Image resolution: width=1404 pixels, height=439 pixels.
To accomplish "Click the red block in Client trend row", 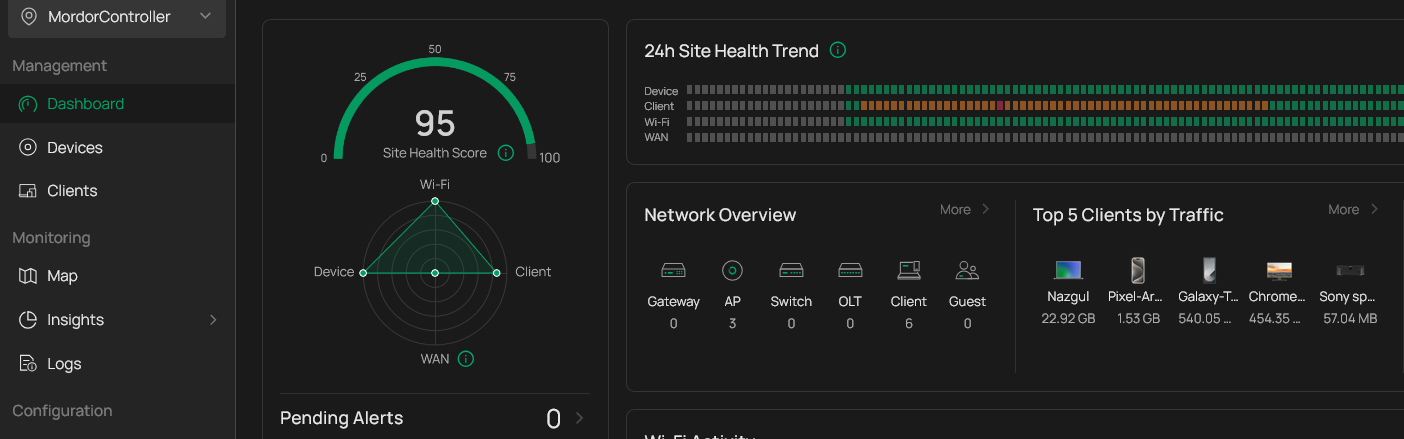I will 1001,106.
